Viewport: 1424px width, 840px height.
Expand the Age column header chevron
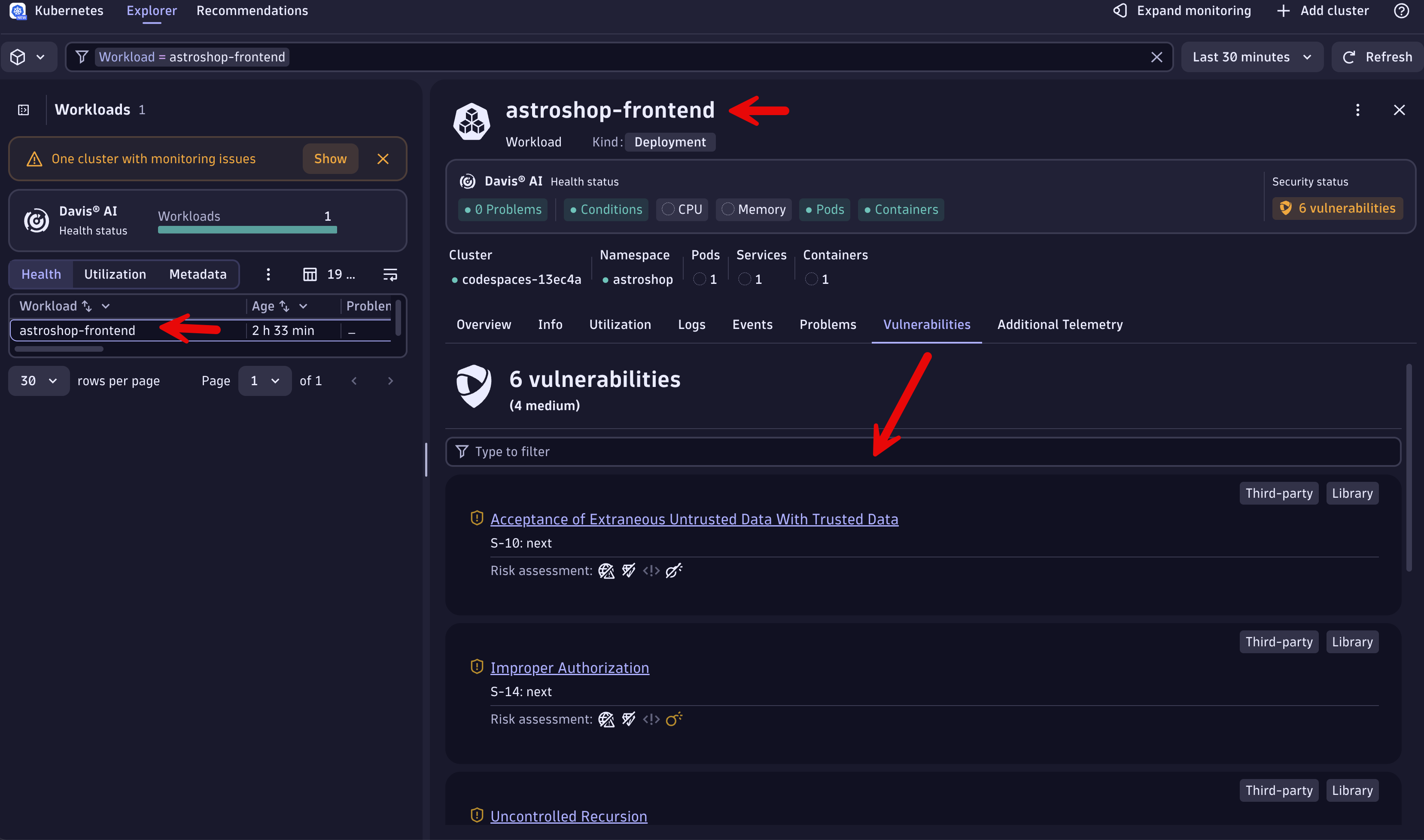coord(303,306)
